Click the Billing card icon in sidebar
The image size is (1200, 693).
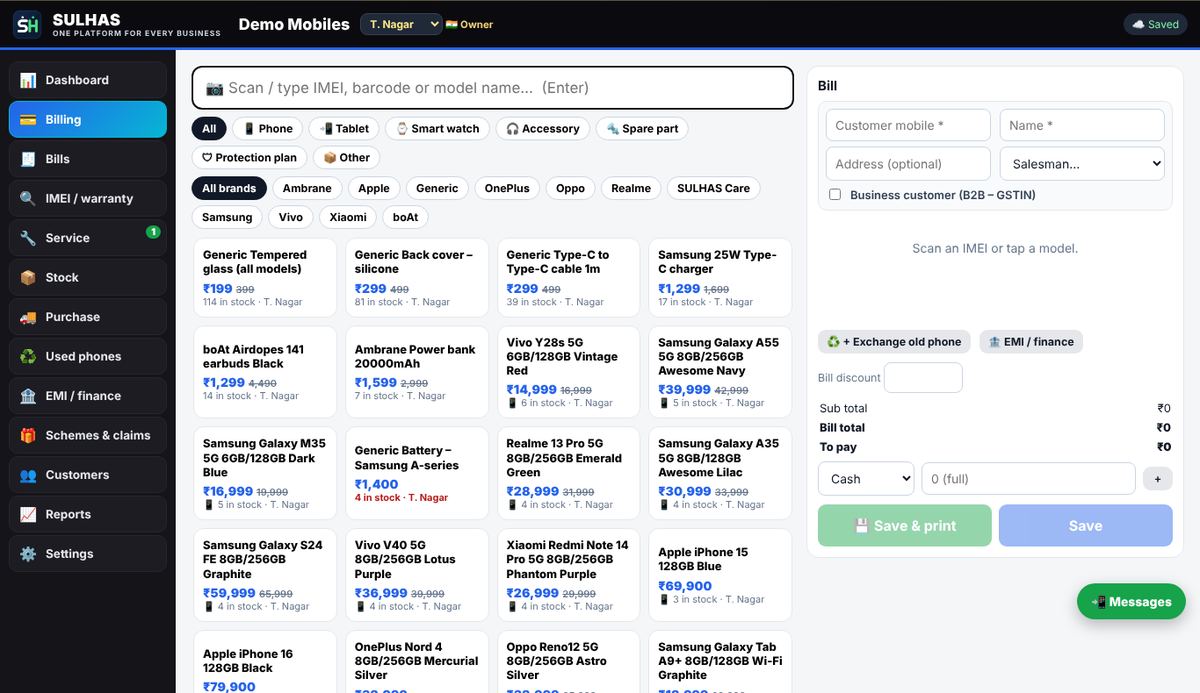28,119
